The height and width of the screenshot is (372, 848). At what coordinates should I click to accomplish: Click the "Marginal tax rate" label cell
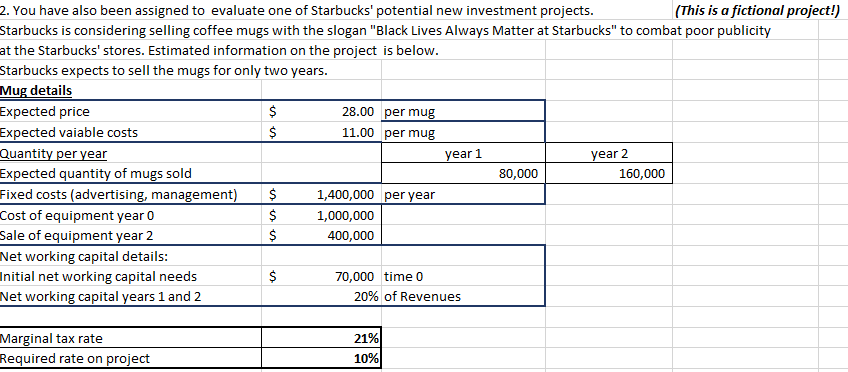pyautogui.click(x=131, y=338)
